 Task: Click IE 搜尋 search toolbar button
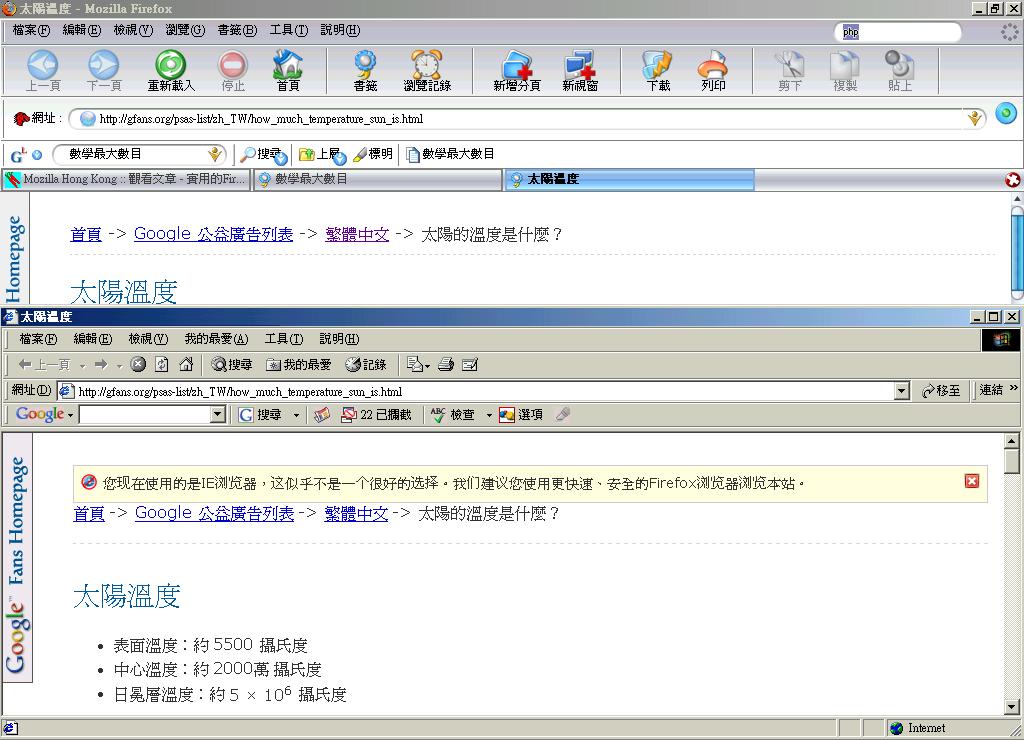click(232, 364)
